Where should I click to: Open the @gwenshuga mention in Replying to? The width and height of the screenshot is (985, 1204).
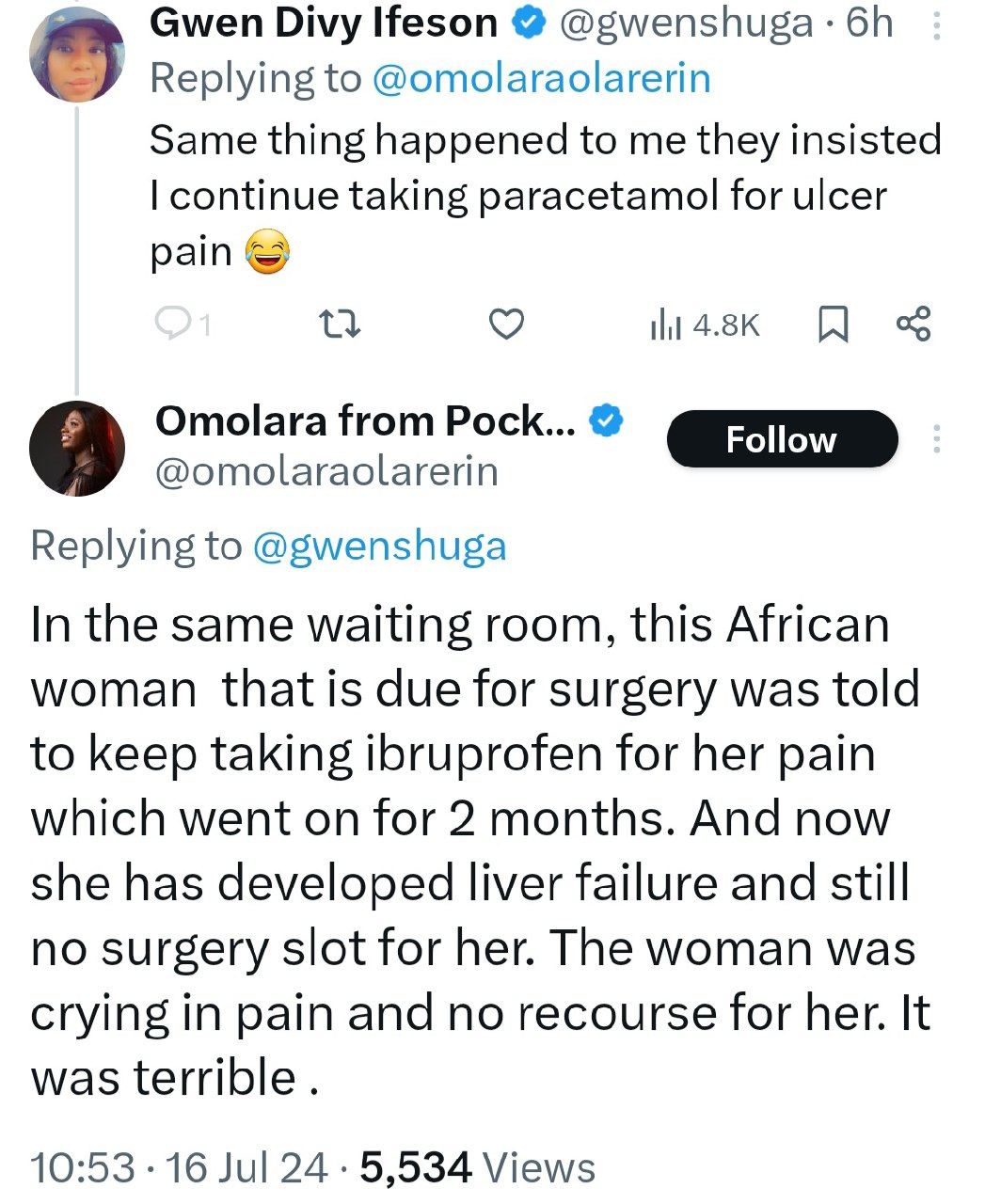[x=379, y=546]
